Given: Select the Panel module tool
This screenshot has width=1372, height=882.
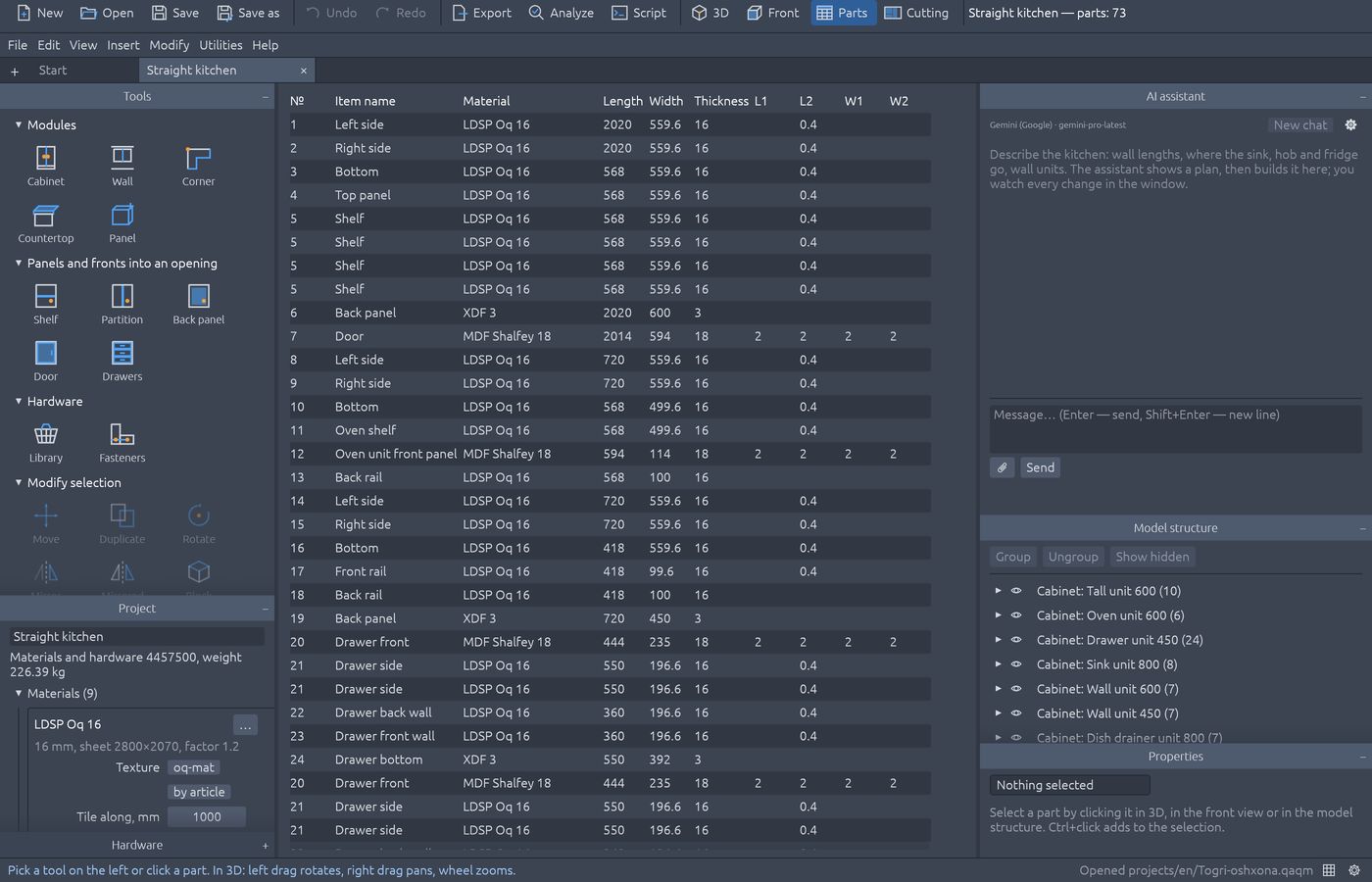Looking at the screenshot, I should (122, 222).
